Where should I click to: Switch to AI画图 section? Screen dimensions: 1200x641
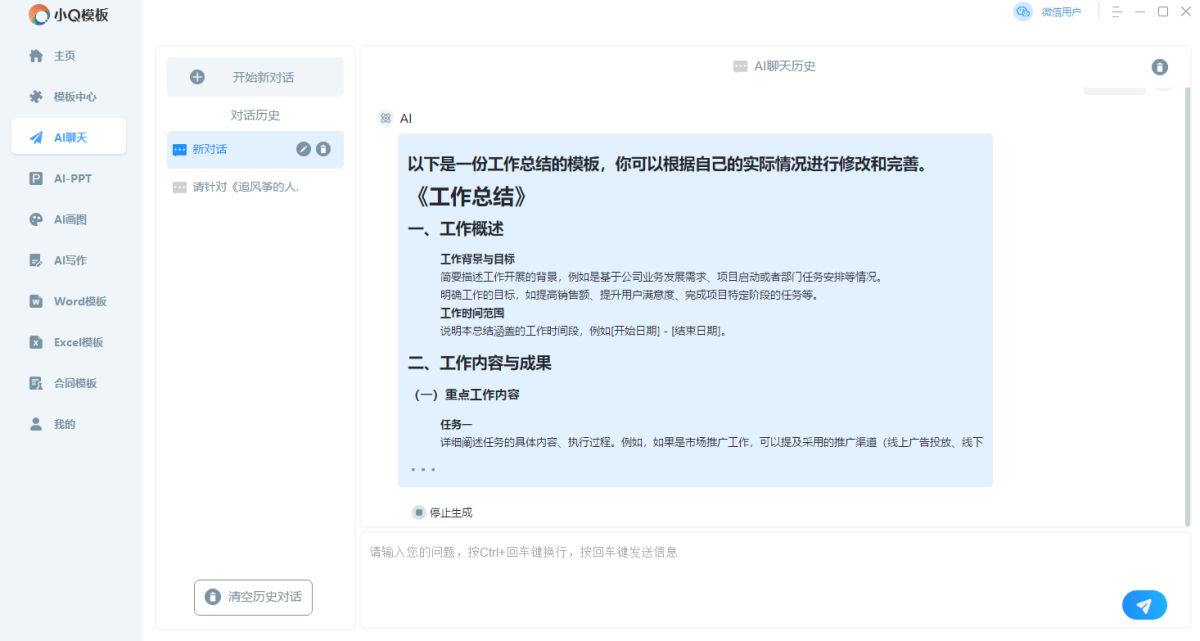(68, 220)
